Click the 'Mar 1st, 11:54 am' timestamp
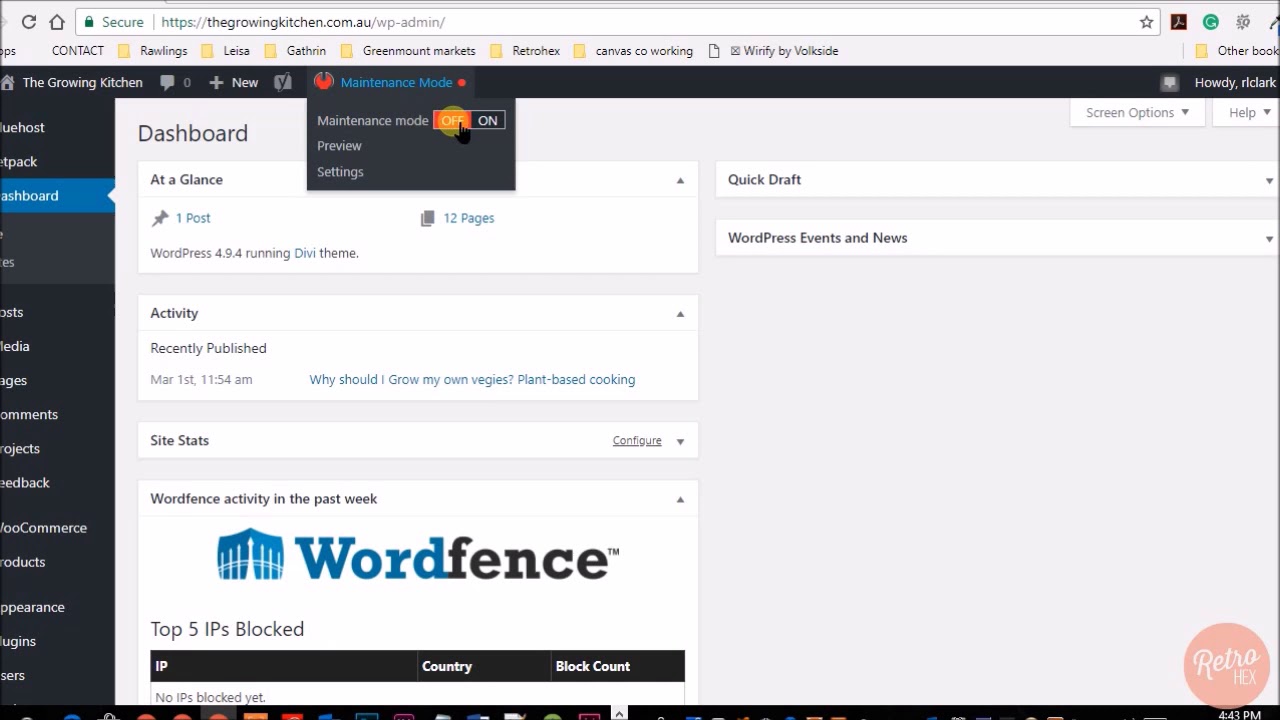Viewport: 1280px width, 720px height. tap(201, 380)
